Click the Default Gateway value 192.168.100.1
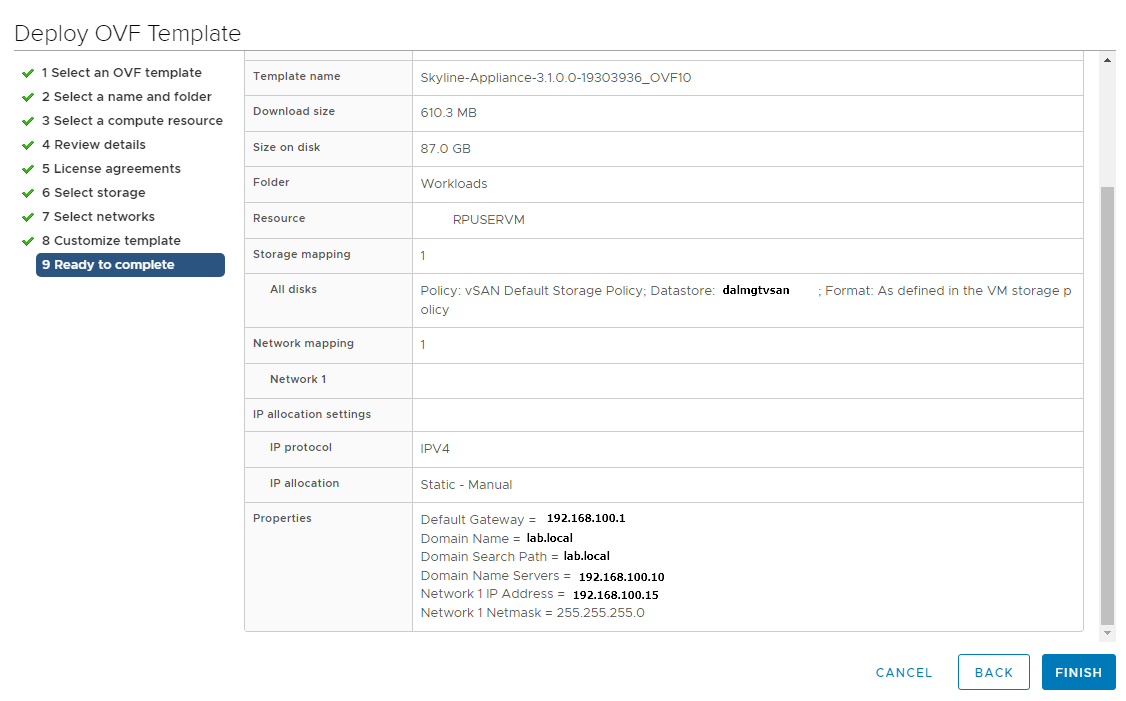 [585, 519]
